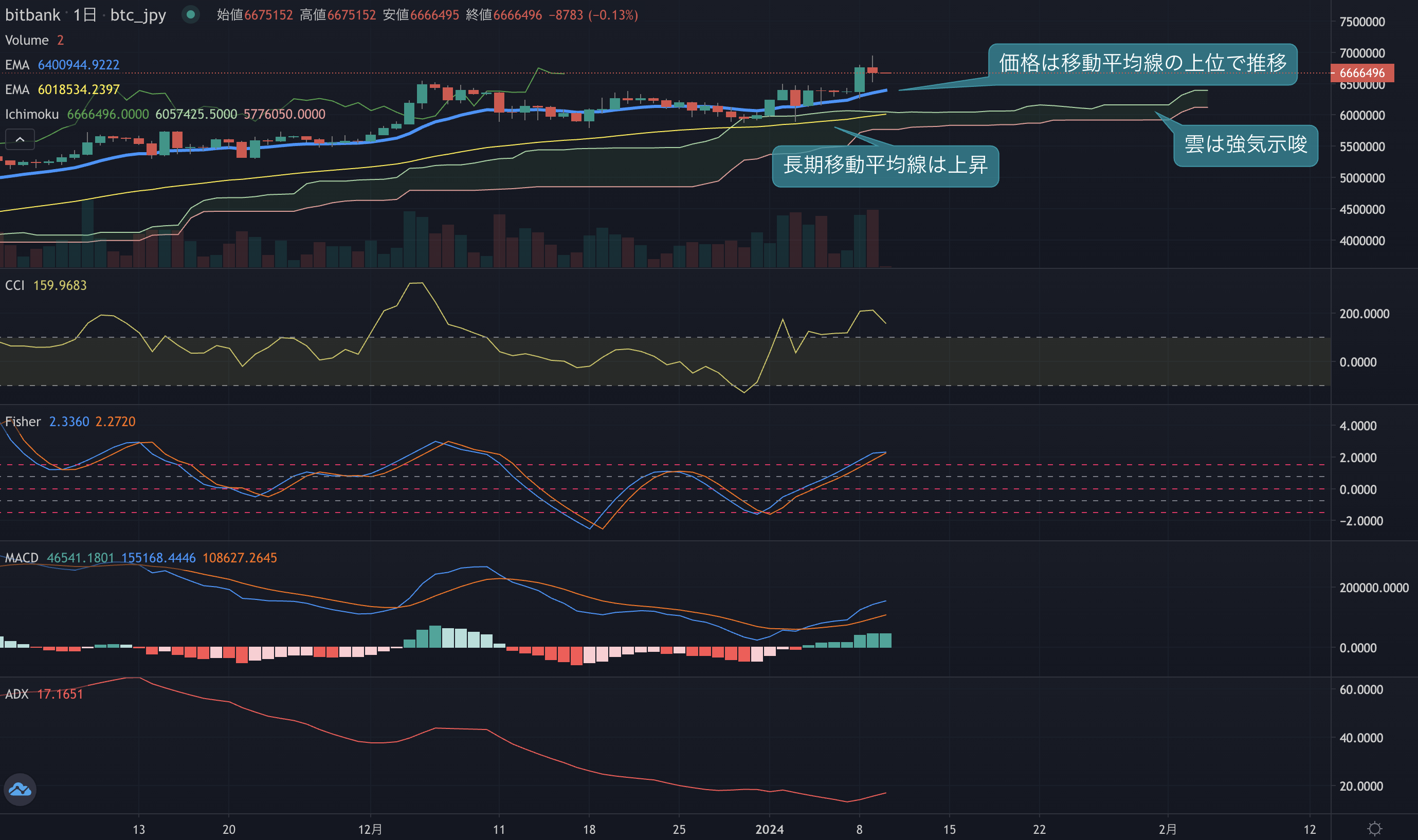1418x840 pixels.
Task: Click the MACD indicator label
Action: (22, 558)
